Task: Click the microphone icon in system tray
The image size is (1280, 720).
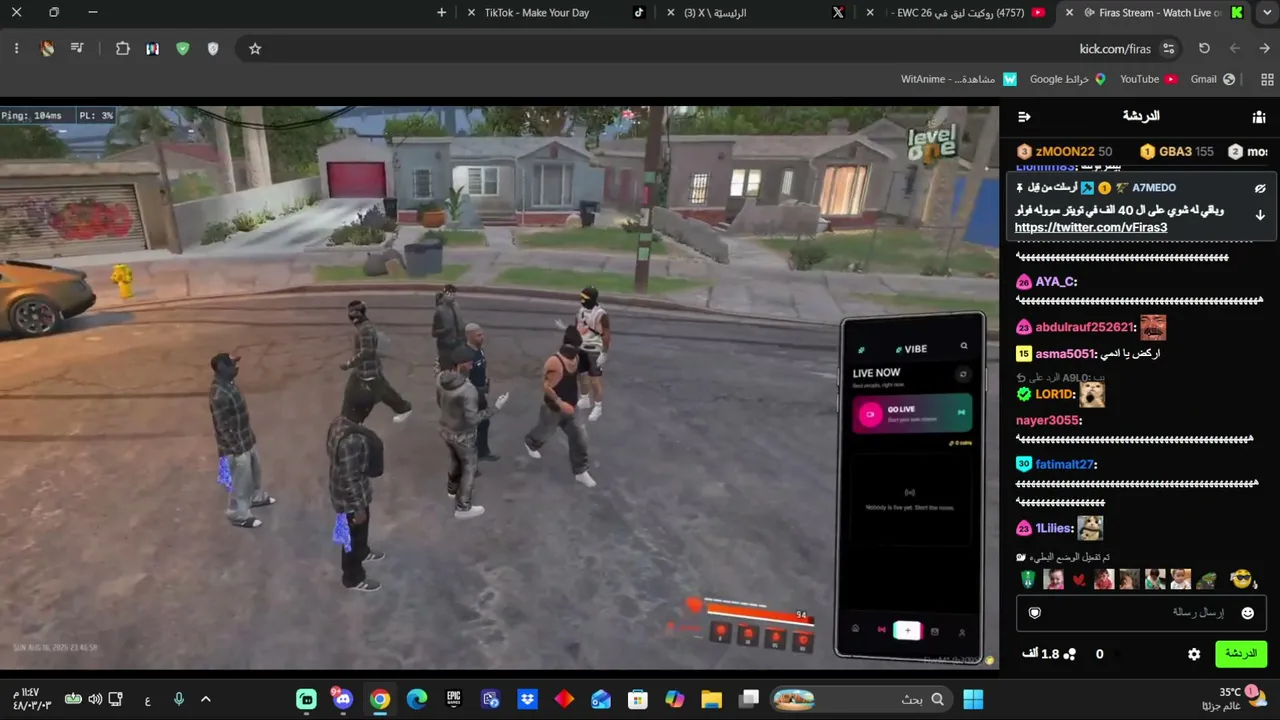Action: [179, 699]
